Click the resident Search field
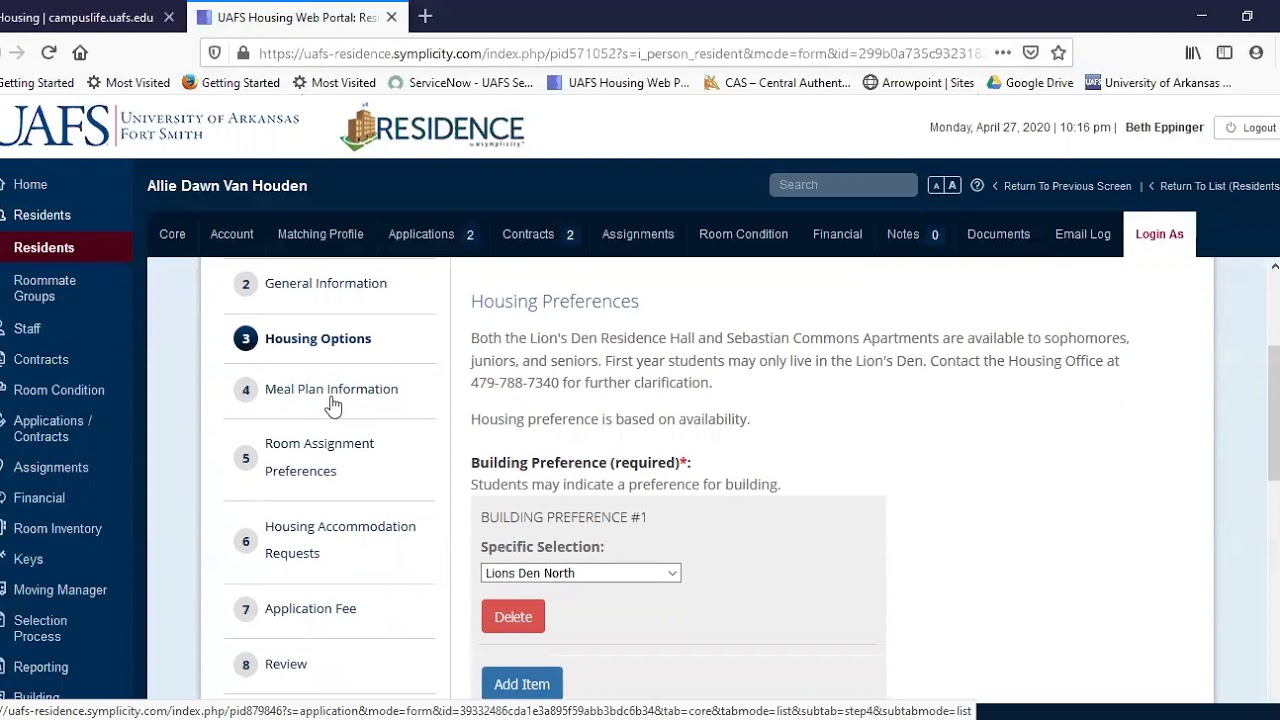Viewport: 1280px width, 720px height. [843, 185]
